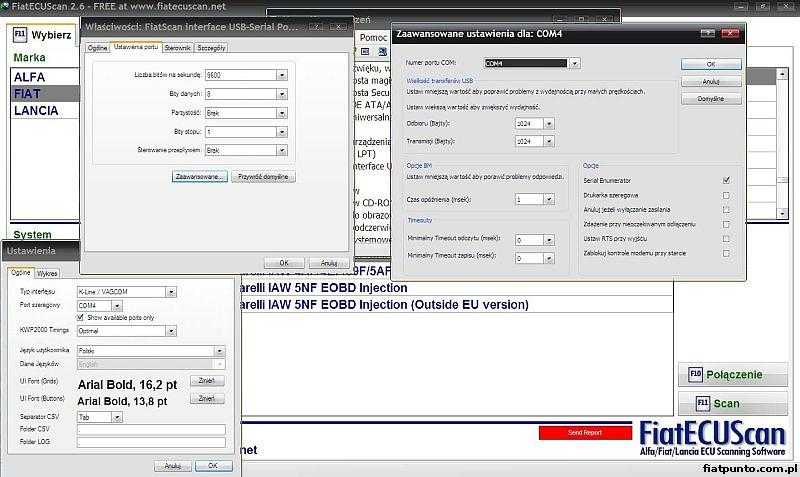Click the scroll-up arrow of the right list scrollbar
Viewport: 800px width, 477px height.
[x=782, y=74]
